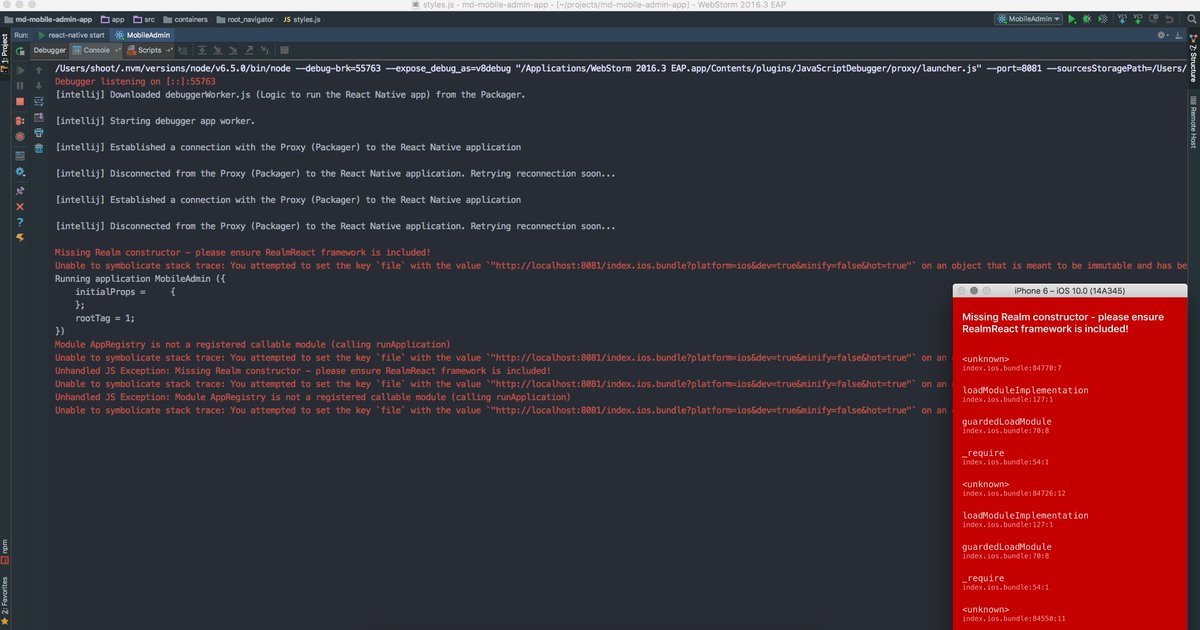
Task: Click the app folder breadcrumb
Action: coord(112,19)
